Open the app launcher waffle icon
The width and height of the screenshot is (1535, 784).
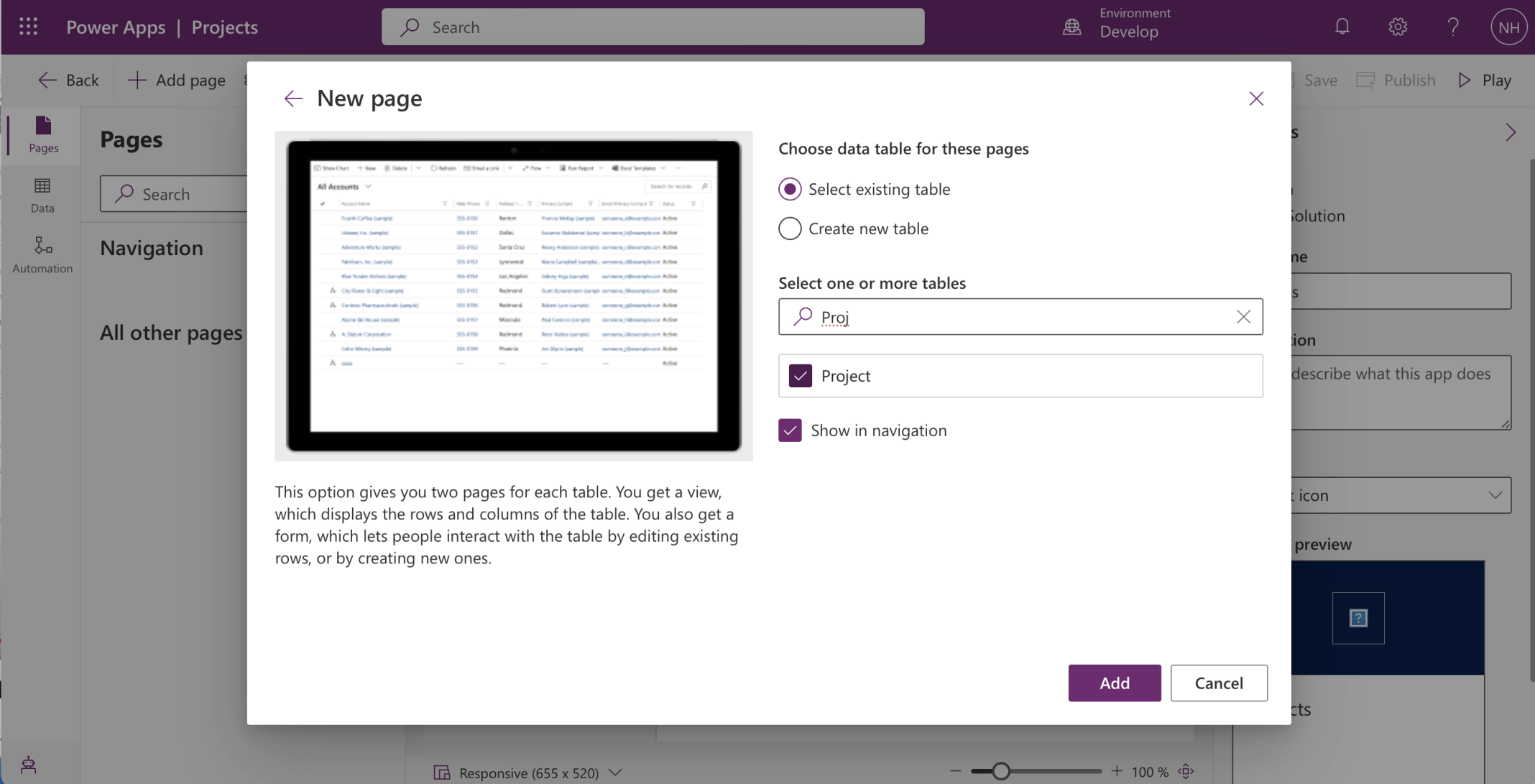click(x=28, y=27)
